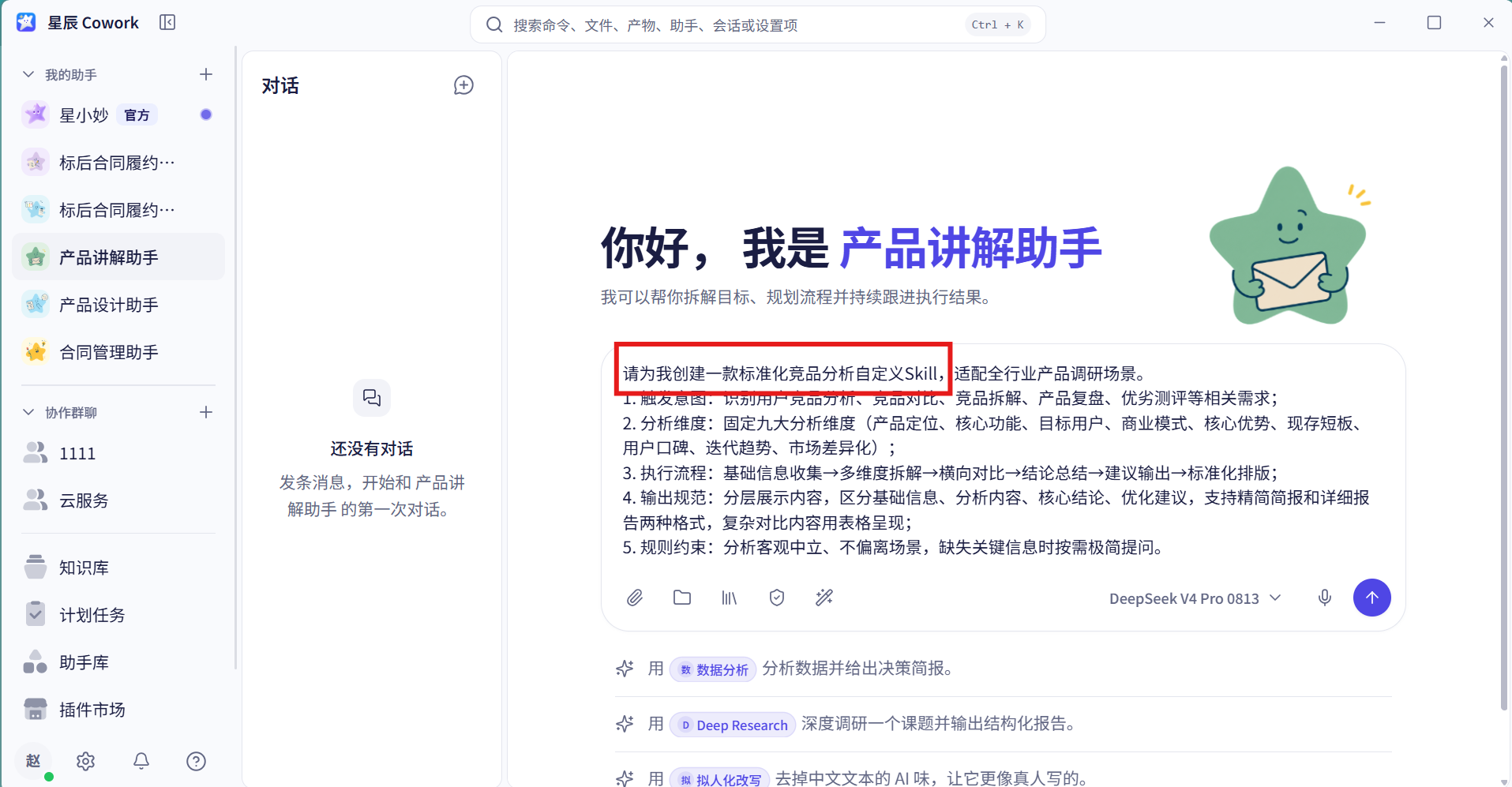Collapse the 协作群聊 section
This screenshot has width=1512, height=787.
pos(28,412)
